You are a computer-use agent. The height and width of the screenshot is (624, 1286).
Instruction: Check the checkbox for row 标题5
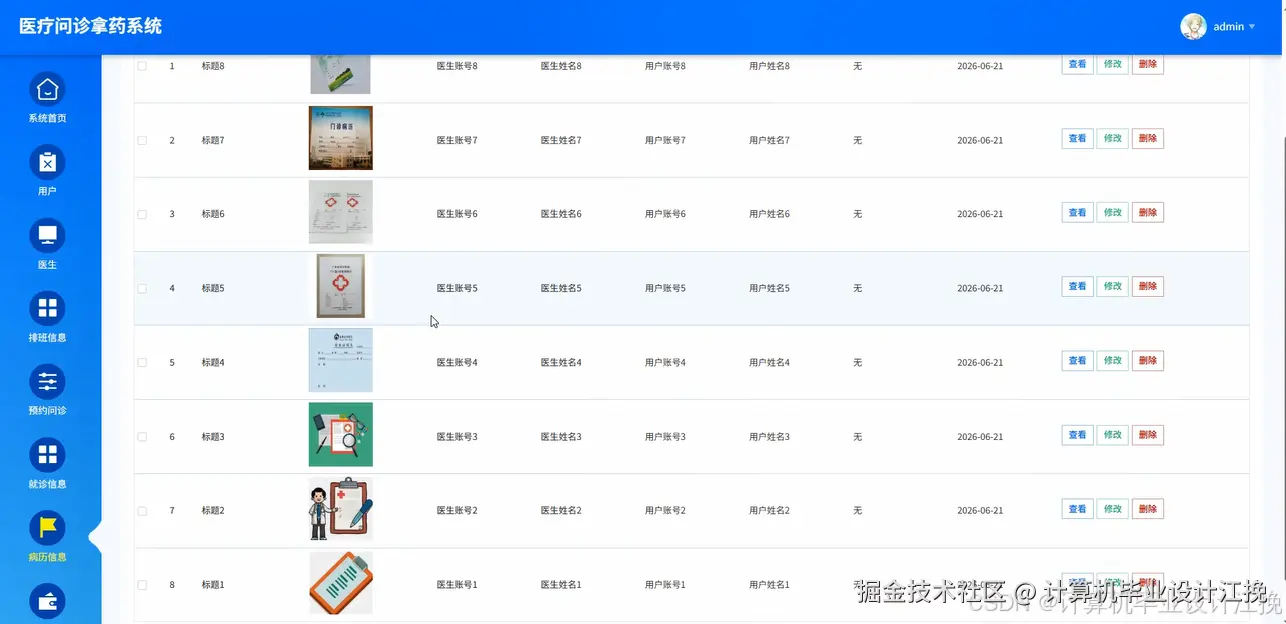point(141,287)
